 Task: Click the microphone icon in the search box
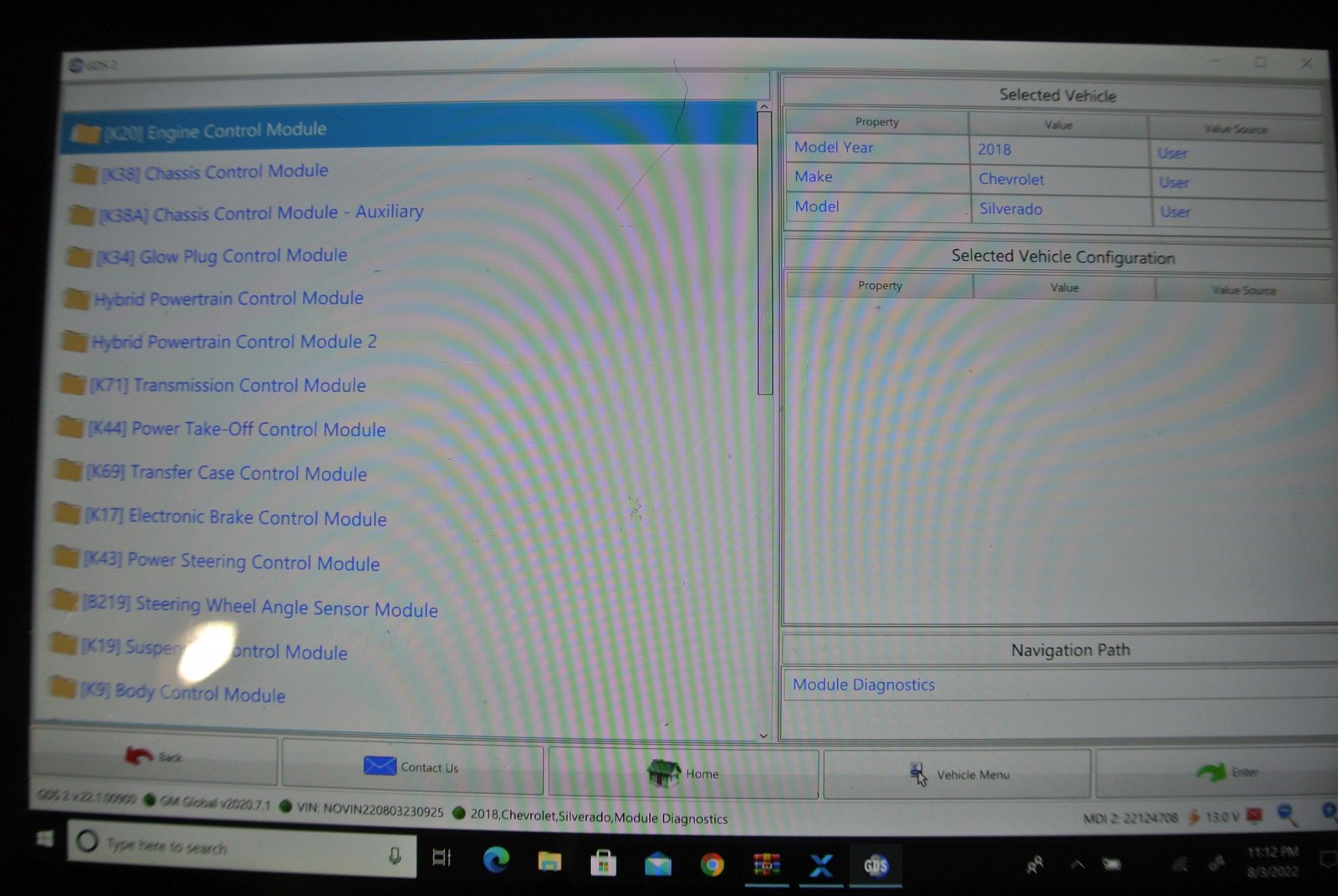(x=395, y=856)
